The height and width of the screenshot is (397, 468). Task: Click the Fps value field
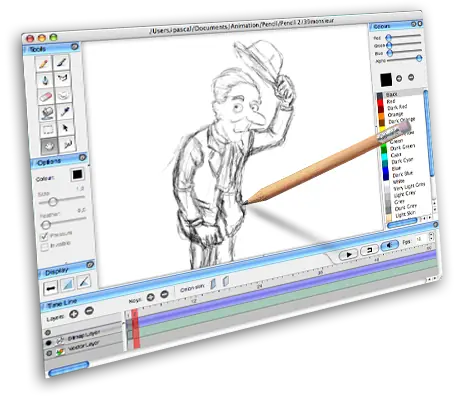420,239
